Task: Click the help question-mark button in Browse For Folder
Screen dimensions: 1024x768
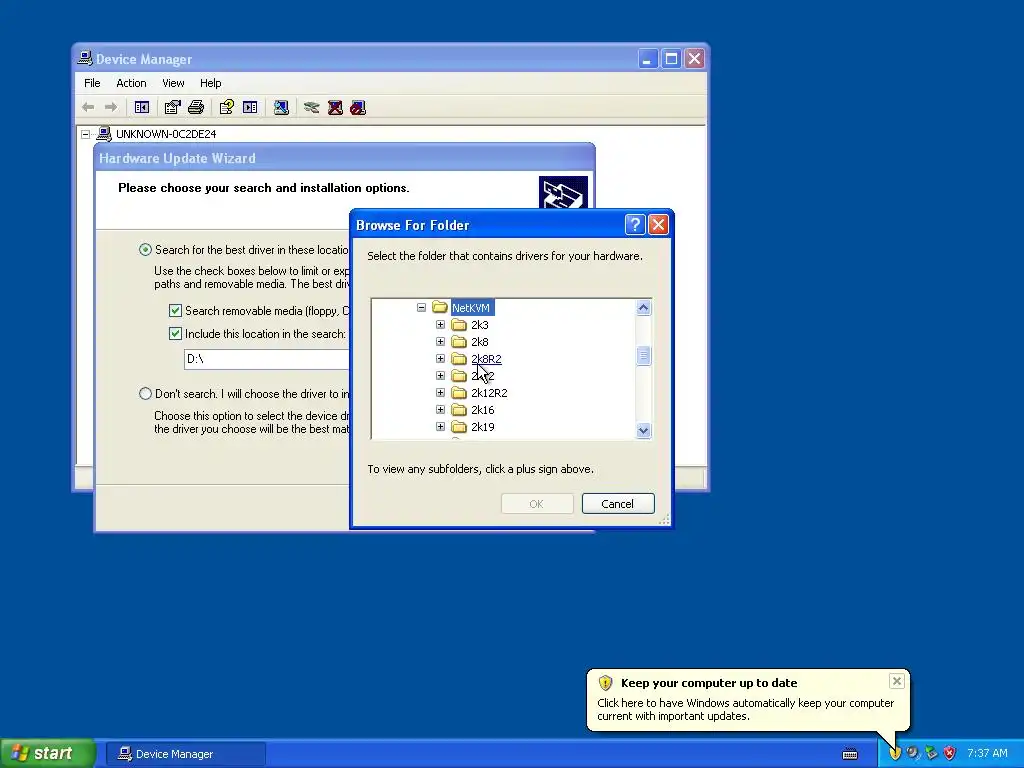Action: (x=635, y=225)
